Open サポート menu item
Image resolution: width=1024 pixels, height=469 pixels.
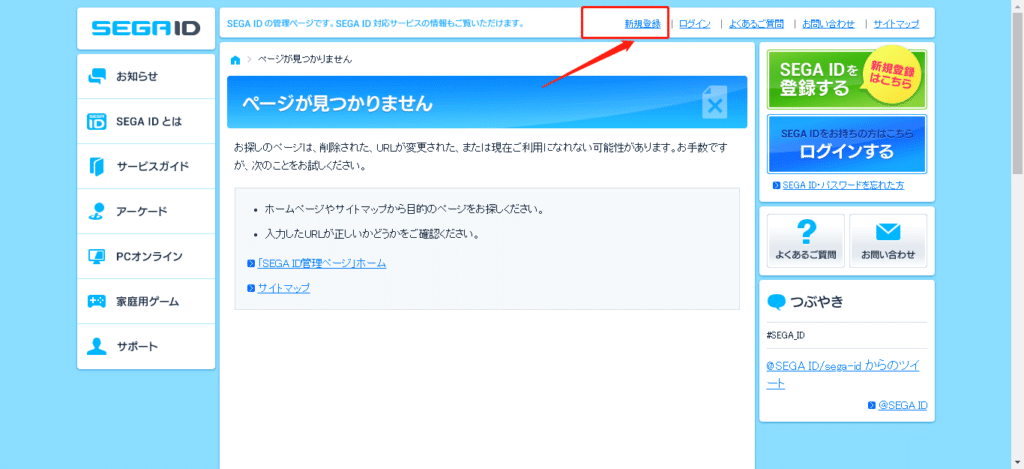(x=146, y=346)
